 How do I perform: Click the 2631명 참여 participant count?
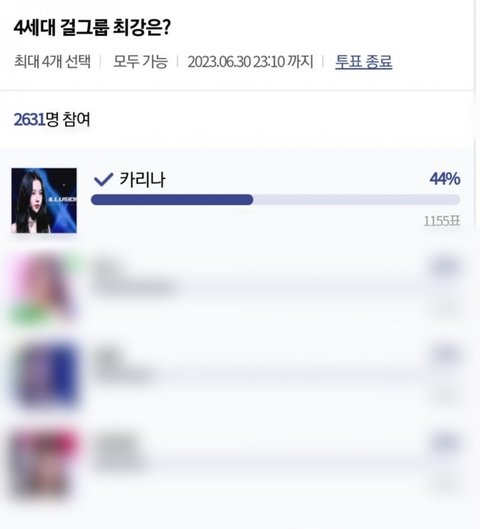[x=52, y=119]
